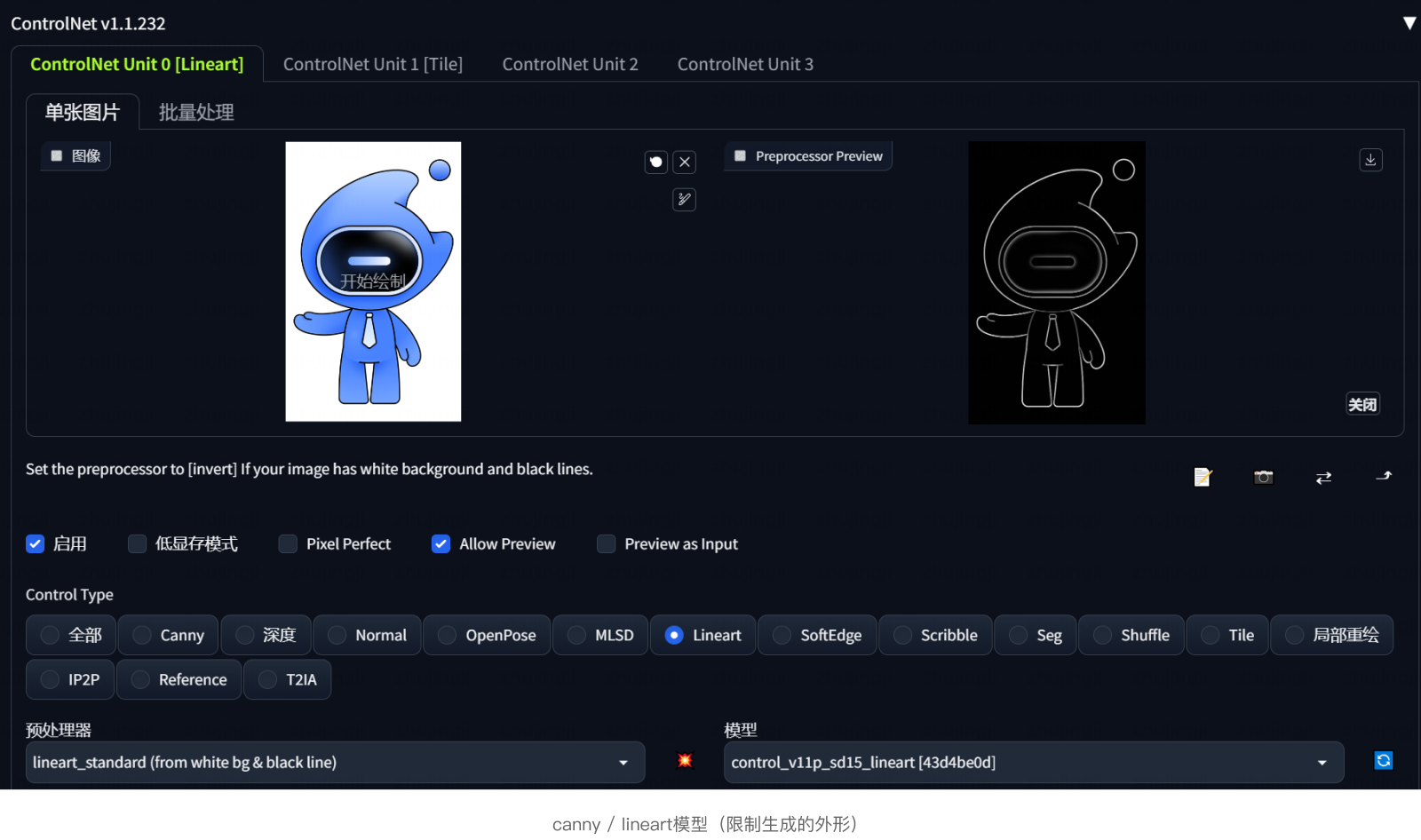Click the curved arrow send-dimensions icon

1384,477
